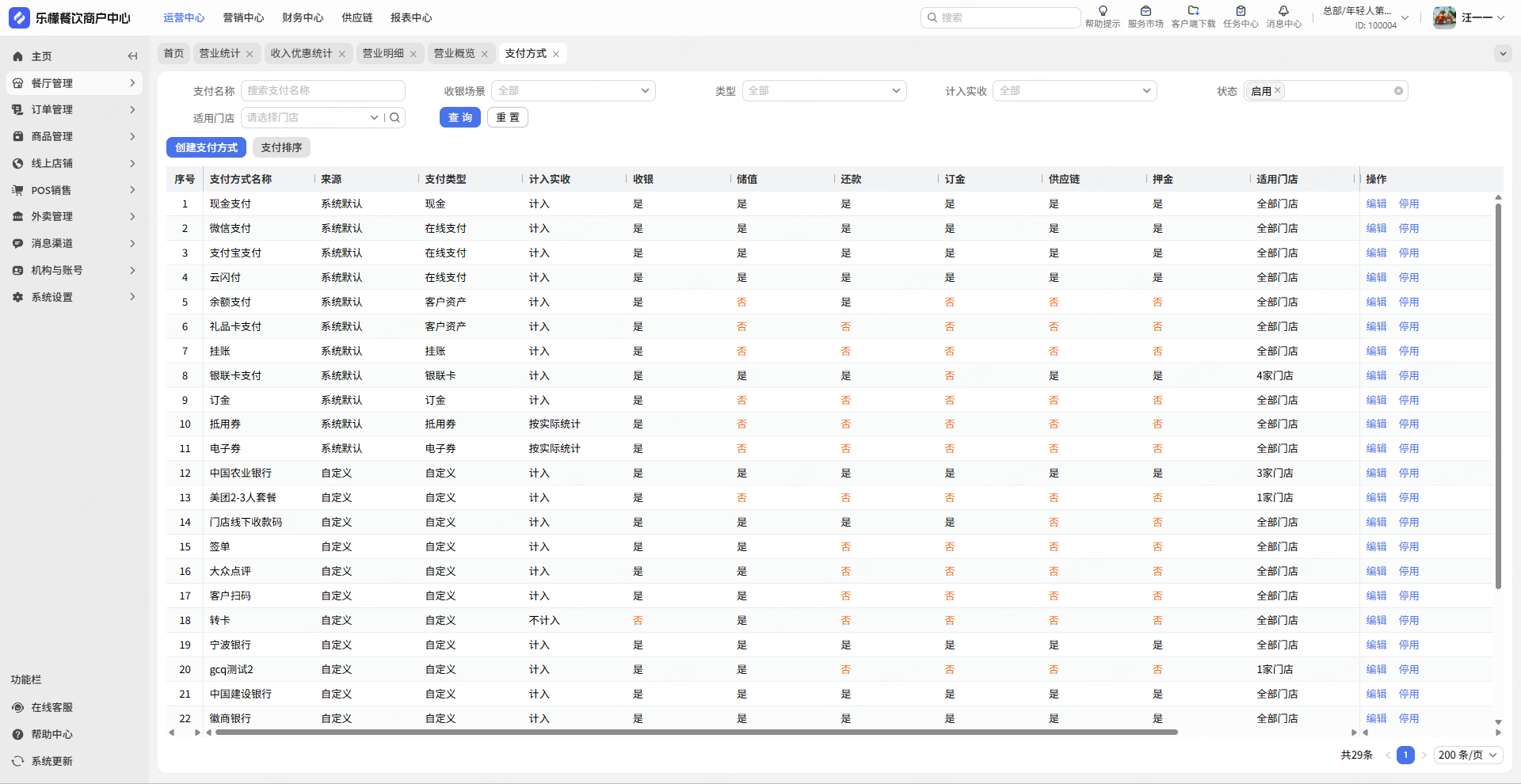
Task: Click the 商品管理 sidebar icon
Action: [x=18, y=136]
